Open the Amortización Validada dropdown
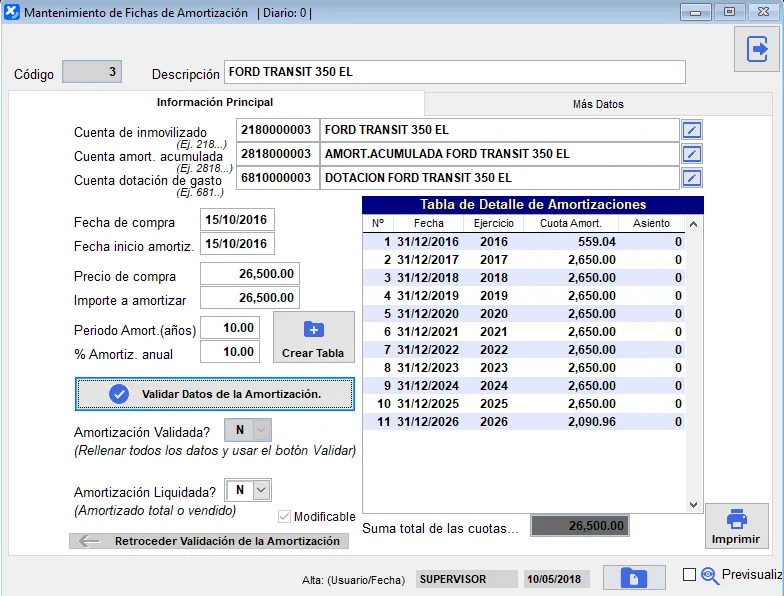 [x=261, y=430]
